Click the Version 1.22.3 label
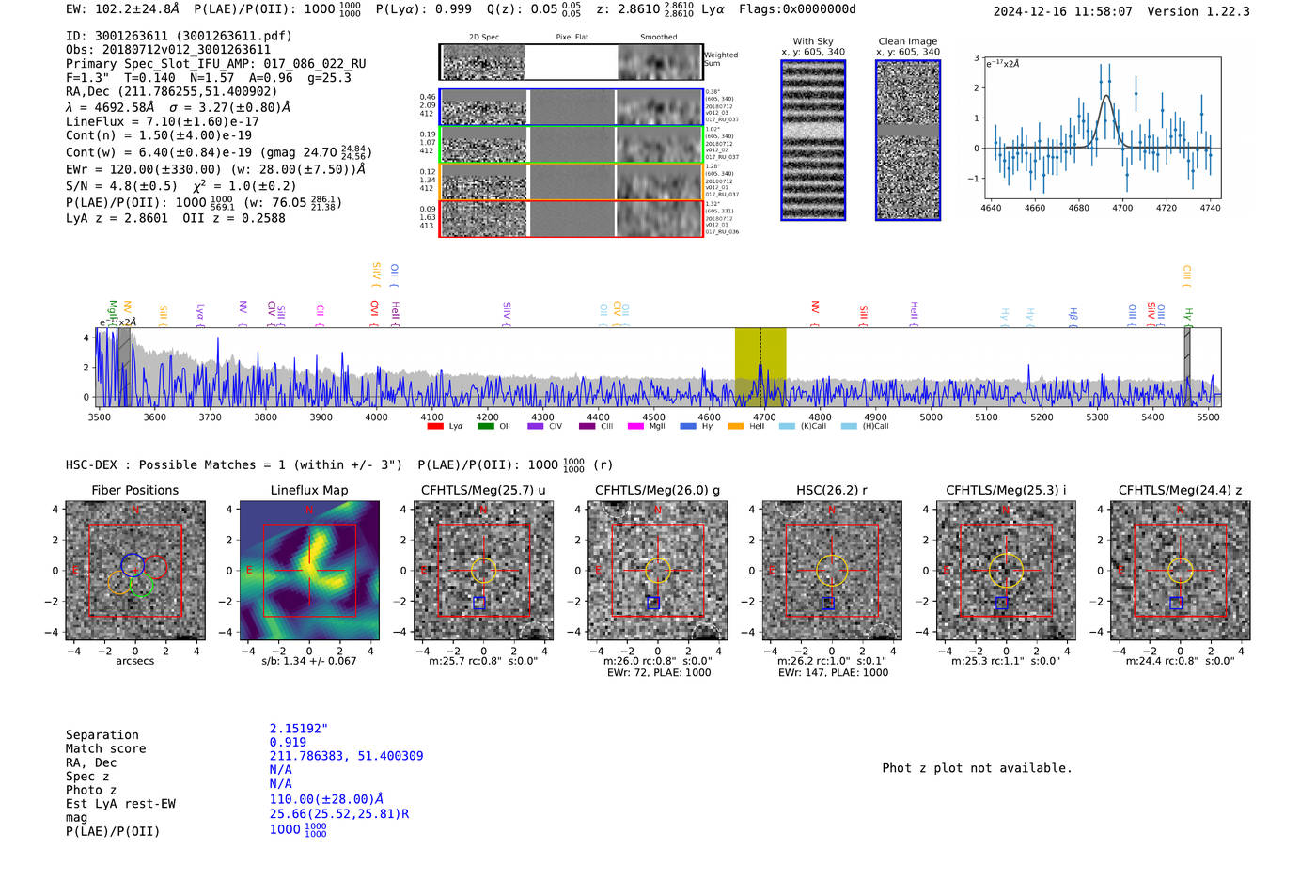 (x=1198, y=11)
